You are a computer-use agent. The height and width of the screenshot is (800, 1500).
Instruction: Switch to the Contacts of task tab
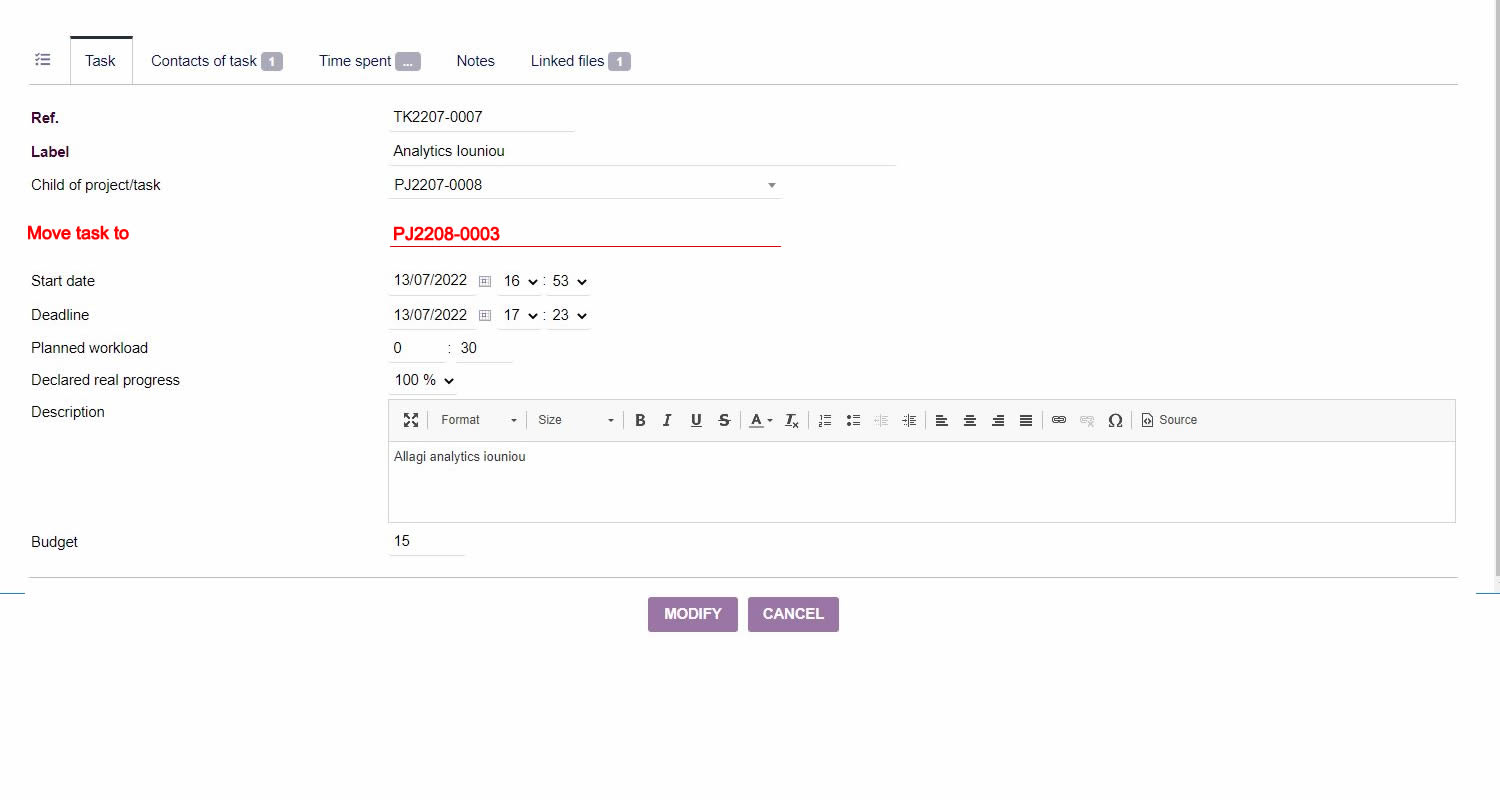click(205, 60)
